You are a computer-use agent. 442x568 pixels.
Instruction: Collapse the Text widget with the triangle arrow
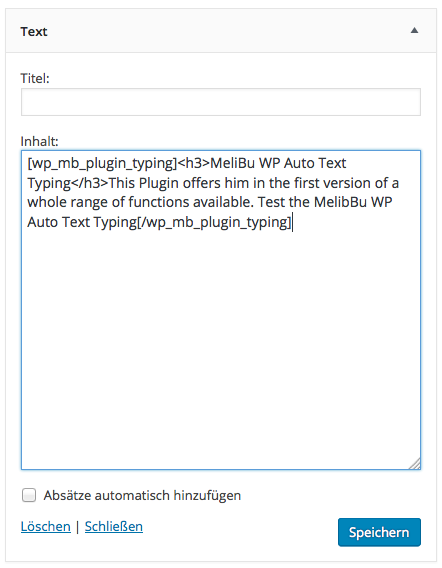(414, 31)
